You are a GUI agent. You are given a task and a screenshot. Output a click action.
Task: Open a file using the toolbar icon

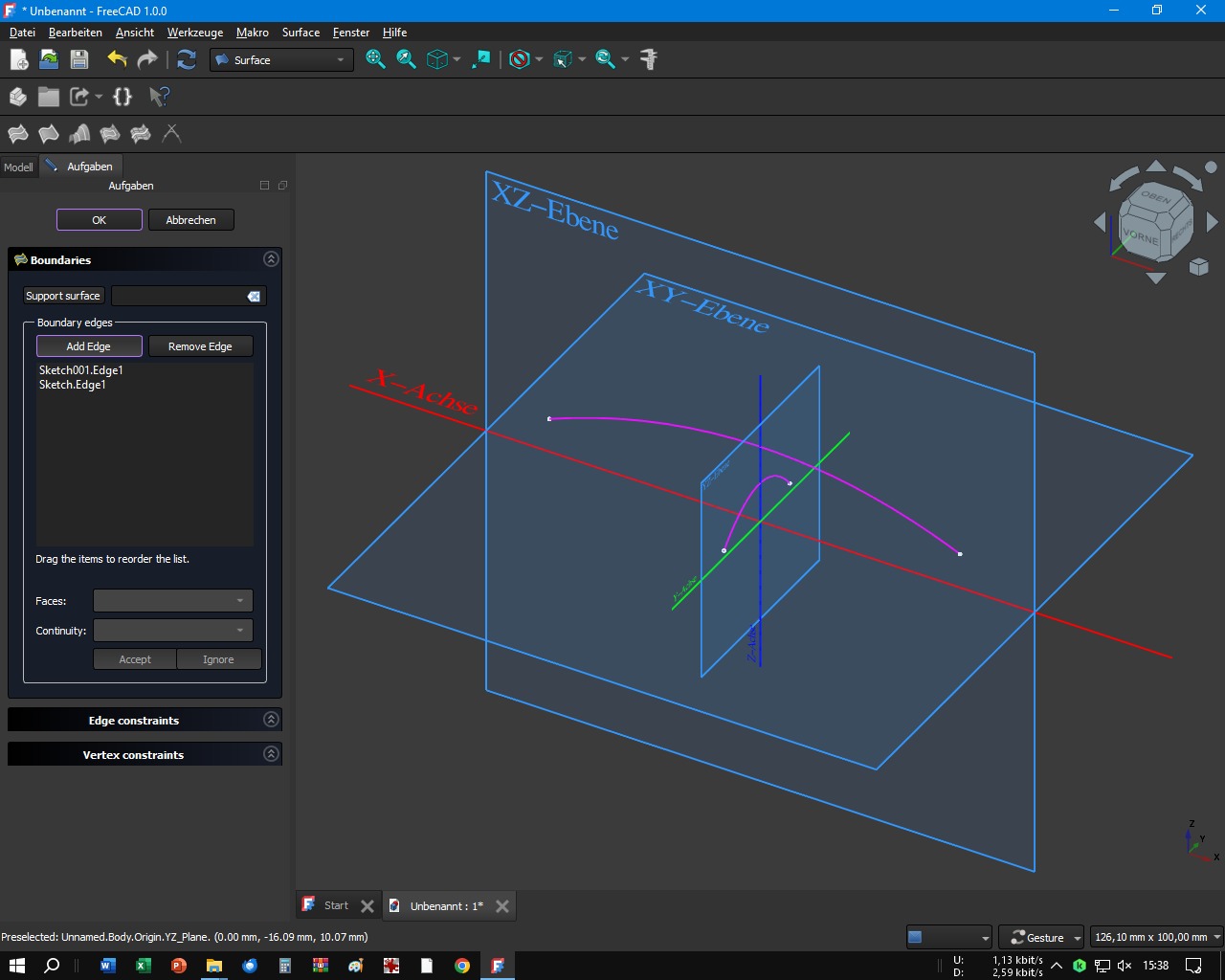tap(49, 59)
